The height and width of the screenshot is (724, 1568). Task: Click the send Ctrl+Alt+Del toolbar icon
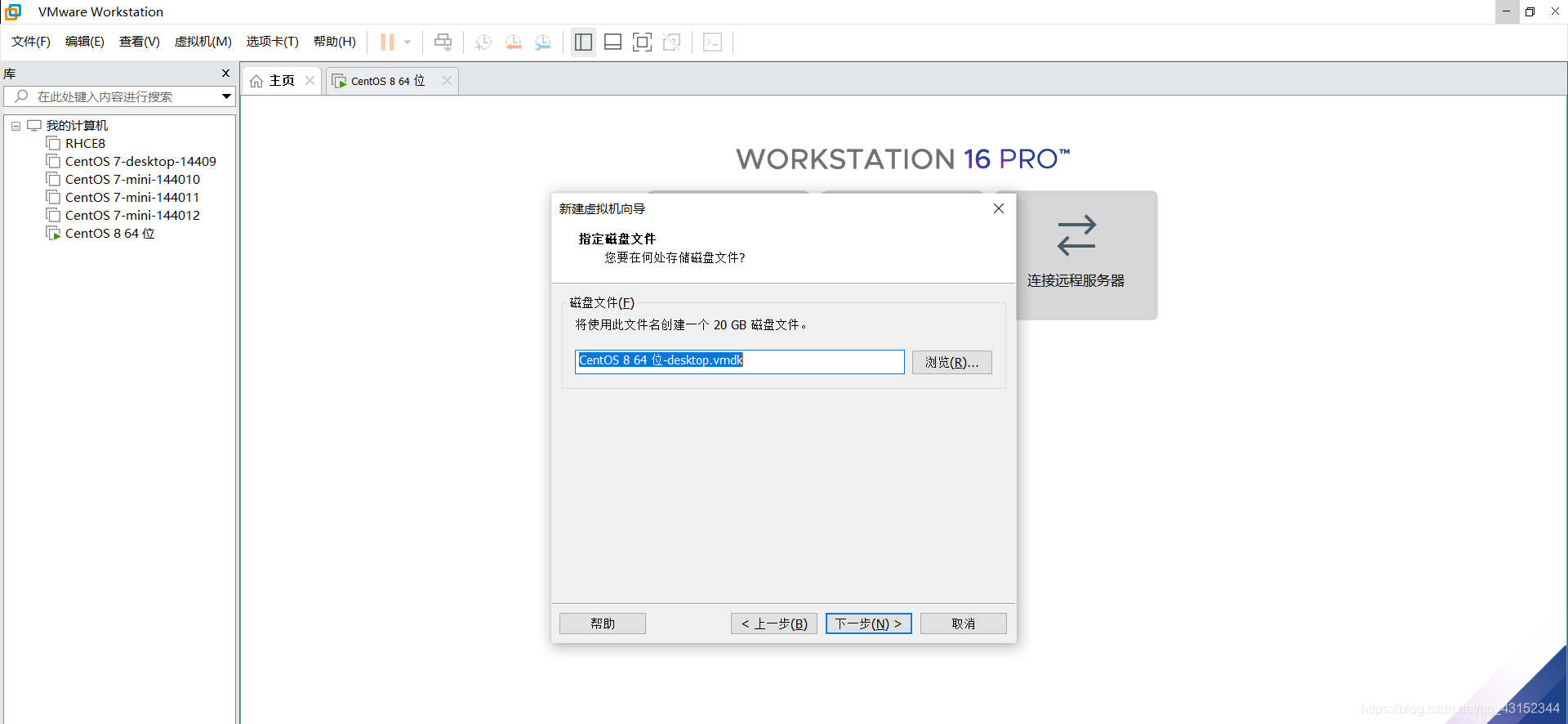click(x=443, y=42)
